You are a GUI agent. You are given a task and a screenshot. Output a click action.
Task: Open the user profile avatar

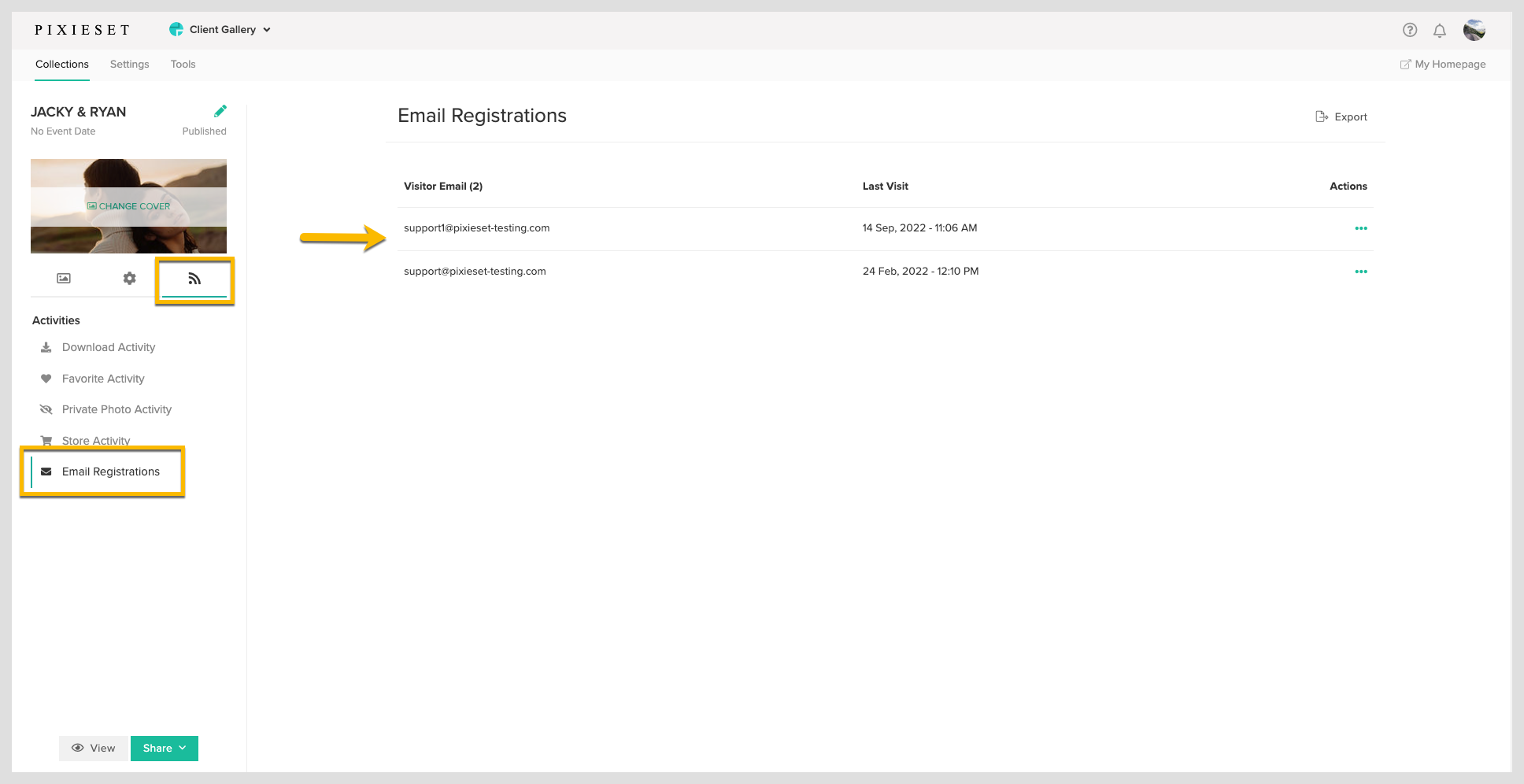[1474, 30]
